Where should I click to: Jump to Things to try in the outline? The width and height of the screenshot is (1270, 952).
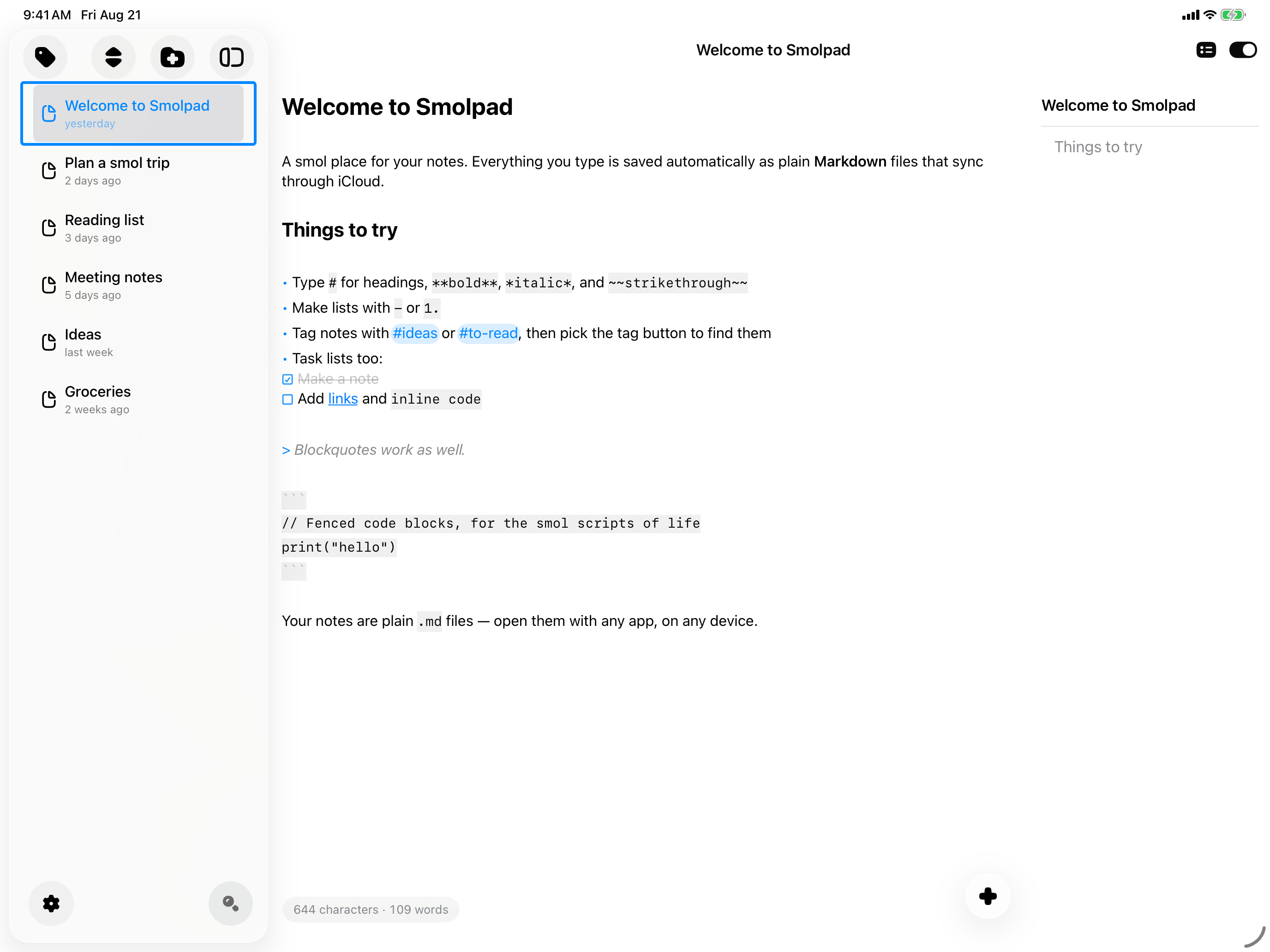tap(1098, 147)
